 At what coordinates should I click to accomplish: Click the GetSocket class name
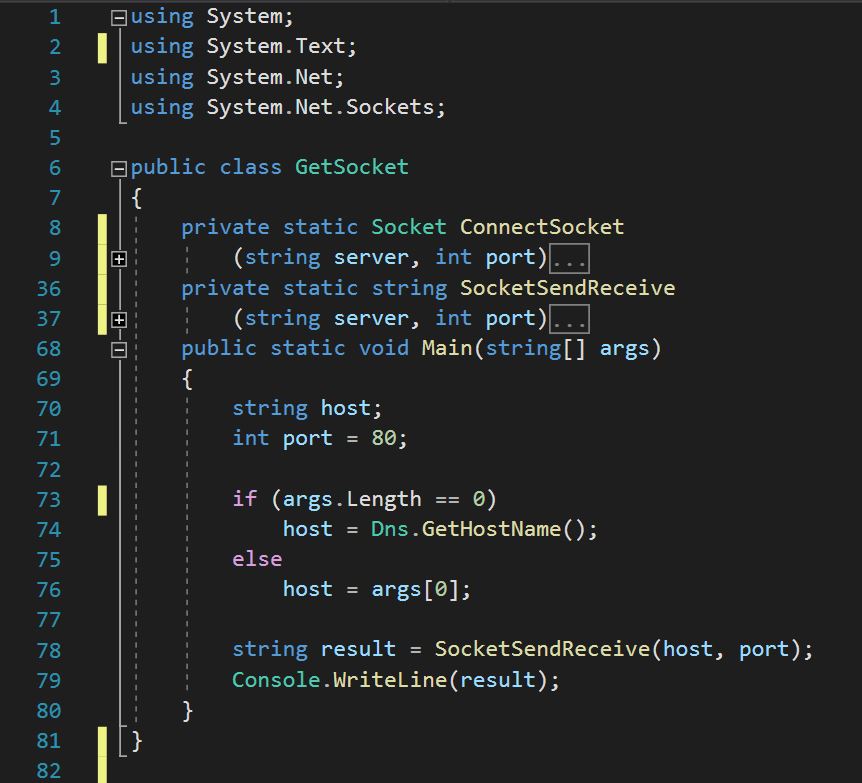click(x=351, y=167)
